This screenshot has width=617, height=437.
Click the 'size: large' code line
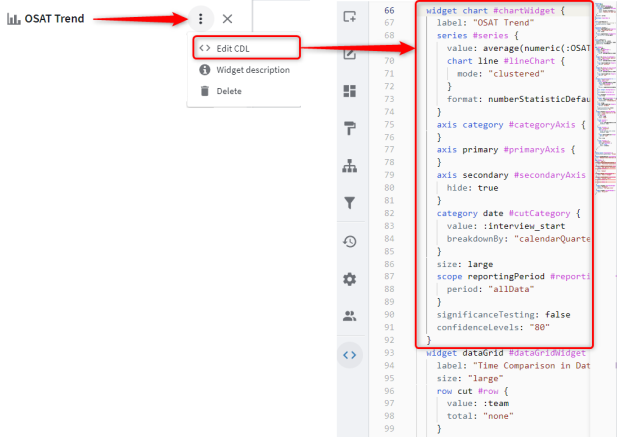click(465, 264)
